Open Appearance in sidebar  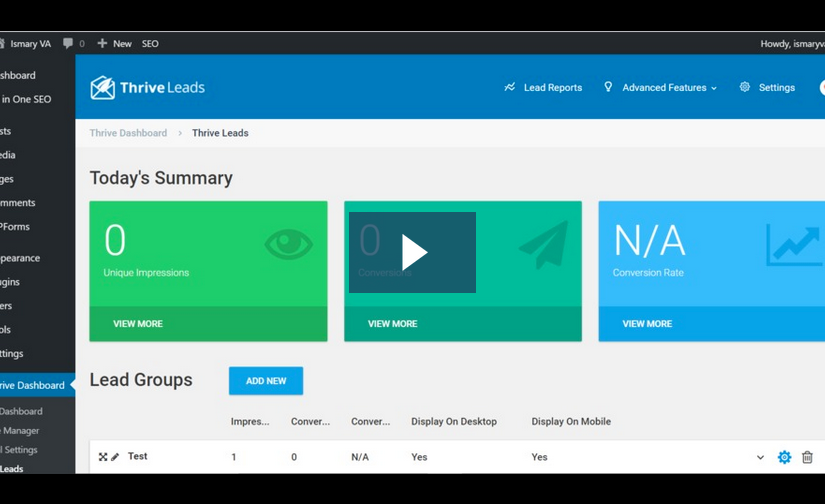20,258
